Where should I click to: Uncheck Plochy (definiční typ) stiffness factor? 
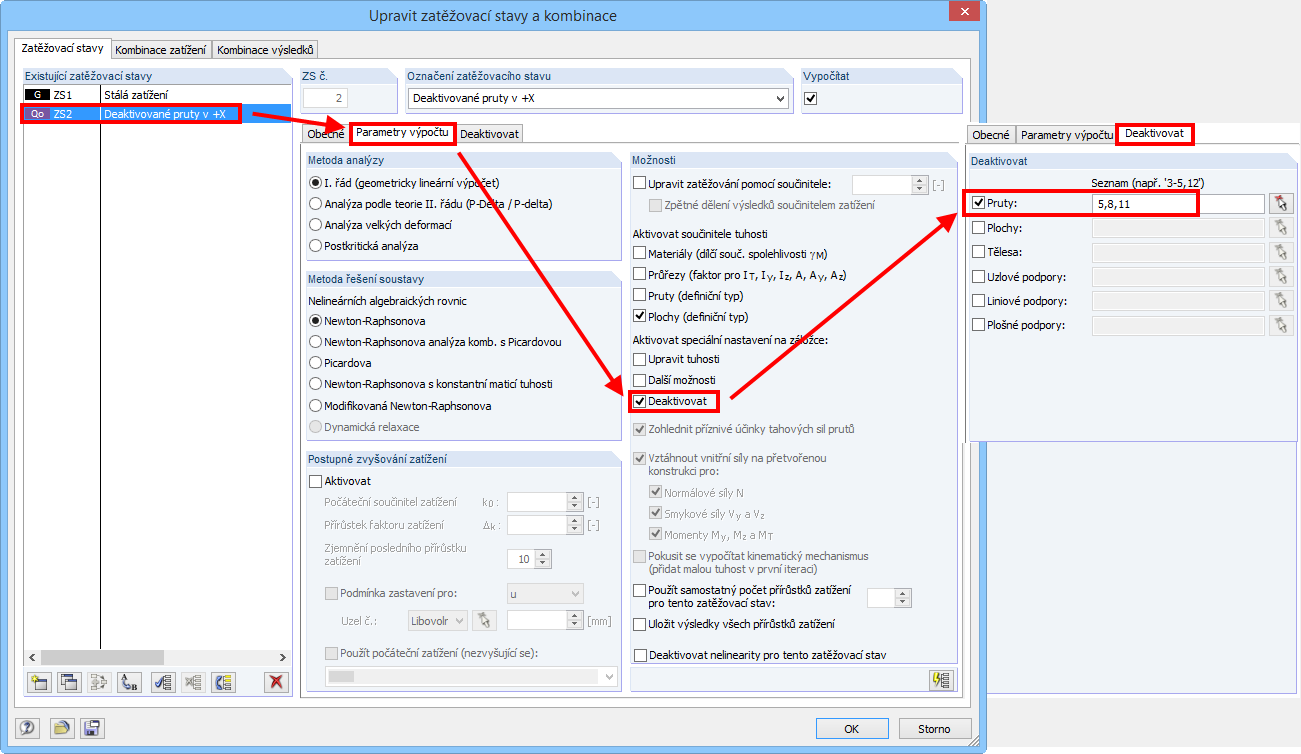tap(641, 314)
